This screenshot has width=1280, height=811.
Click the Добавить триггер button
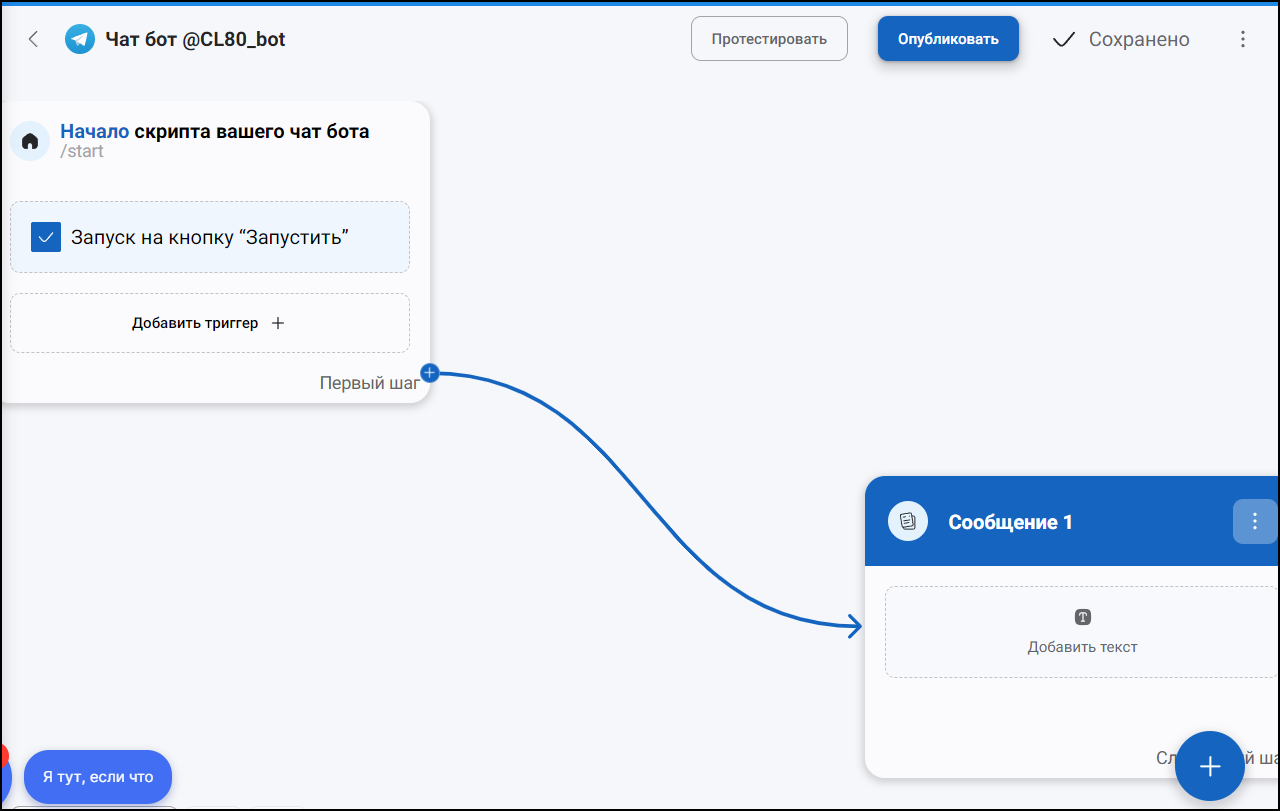pos(210,323)
